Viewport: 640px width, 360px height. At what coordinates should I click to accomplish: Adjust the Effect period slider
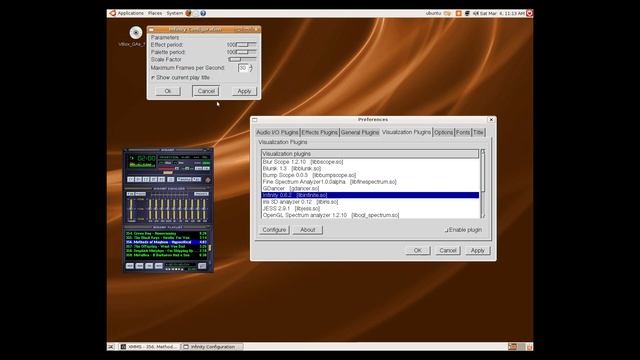pos(246,44)
